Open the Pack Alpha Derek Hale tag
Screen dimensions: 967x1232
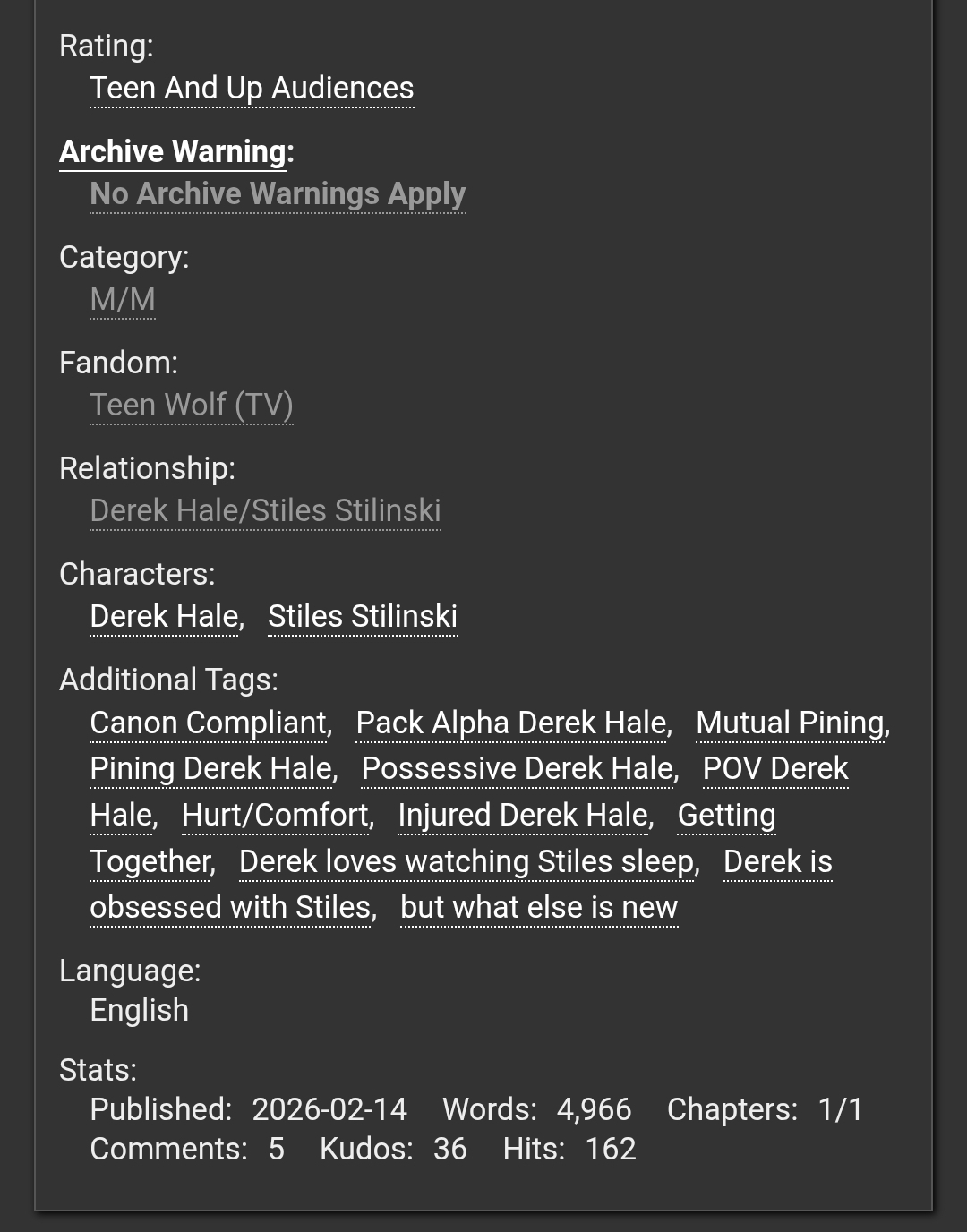(x=511, y=723)
